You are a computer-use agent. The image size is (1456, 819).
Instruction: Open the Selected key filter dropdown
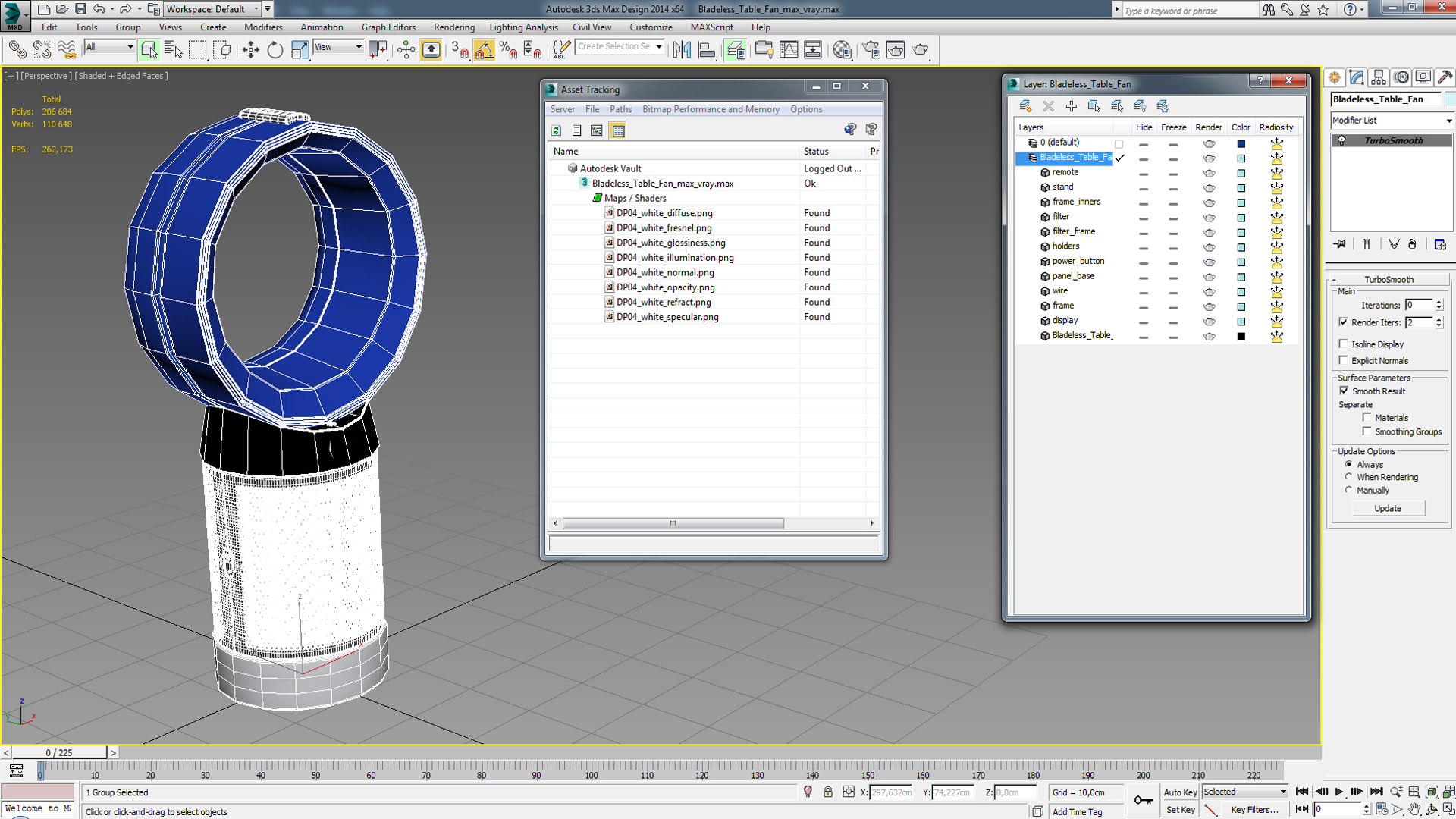click(x=1244, y=792)
